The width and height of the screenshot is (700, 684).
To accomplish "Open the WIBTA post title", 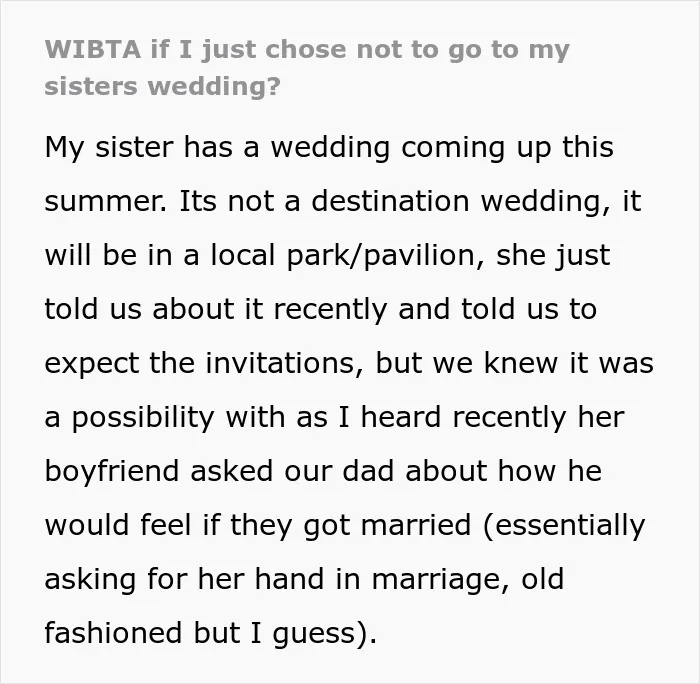I will 307,67.
